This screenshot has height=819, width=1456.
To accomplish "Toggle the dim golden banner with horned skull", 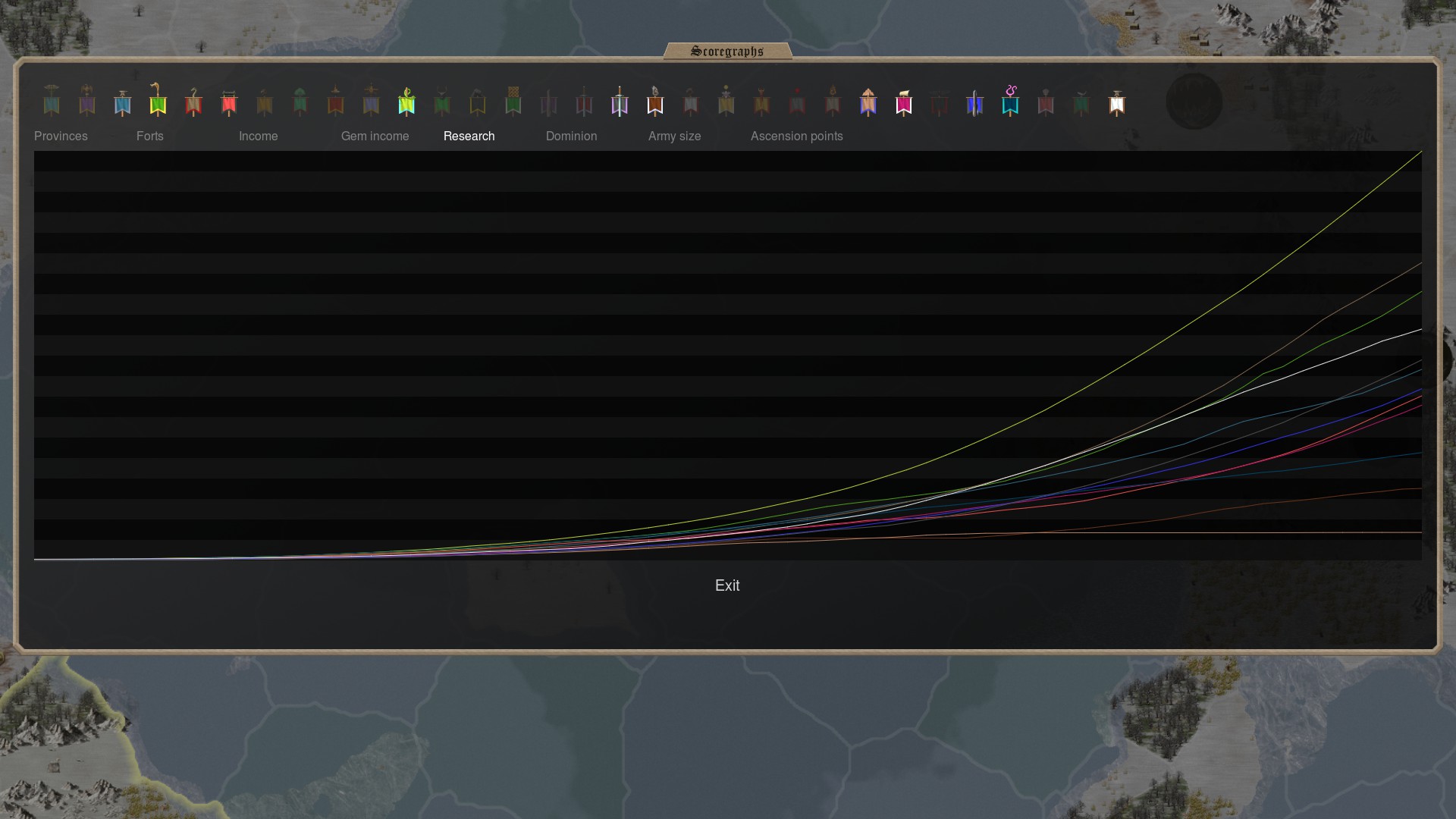I will coord(762,102).
